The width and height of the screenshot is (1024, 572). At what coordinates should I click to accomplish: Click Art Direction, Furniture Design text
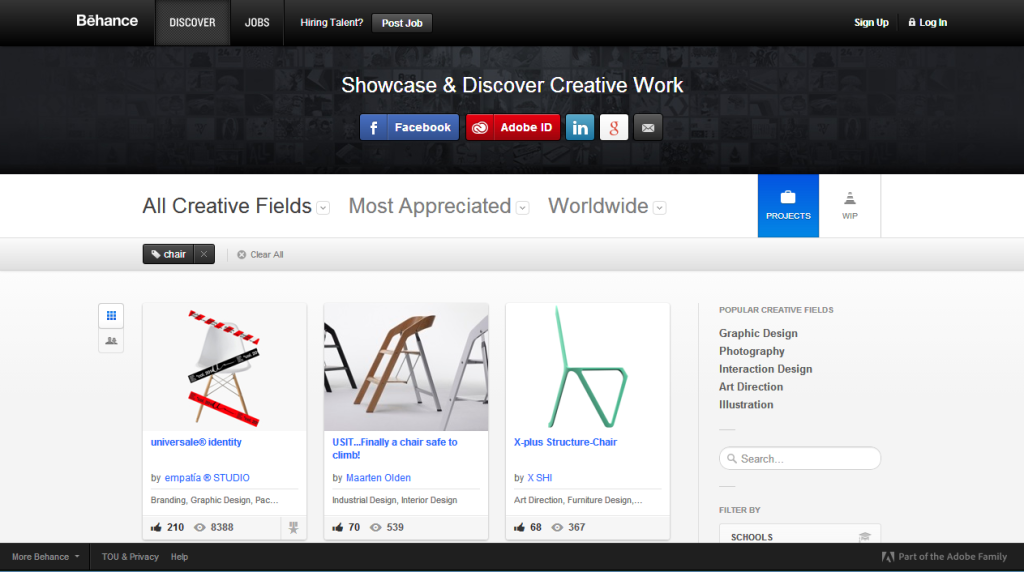(578, 500)
